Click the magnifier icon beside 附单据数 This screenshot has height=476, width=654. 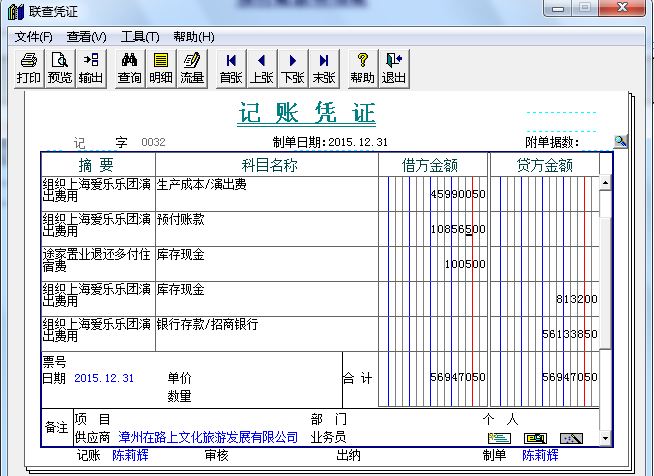[621, 142]
